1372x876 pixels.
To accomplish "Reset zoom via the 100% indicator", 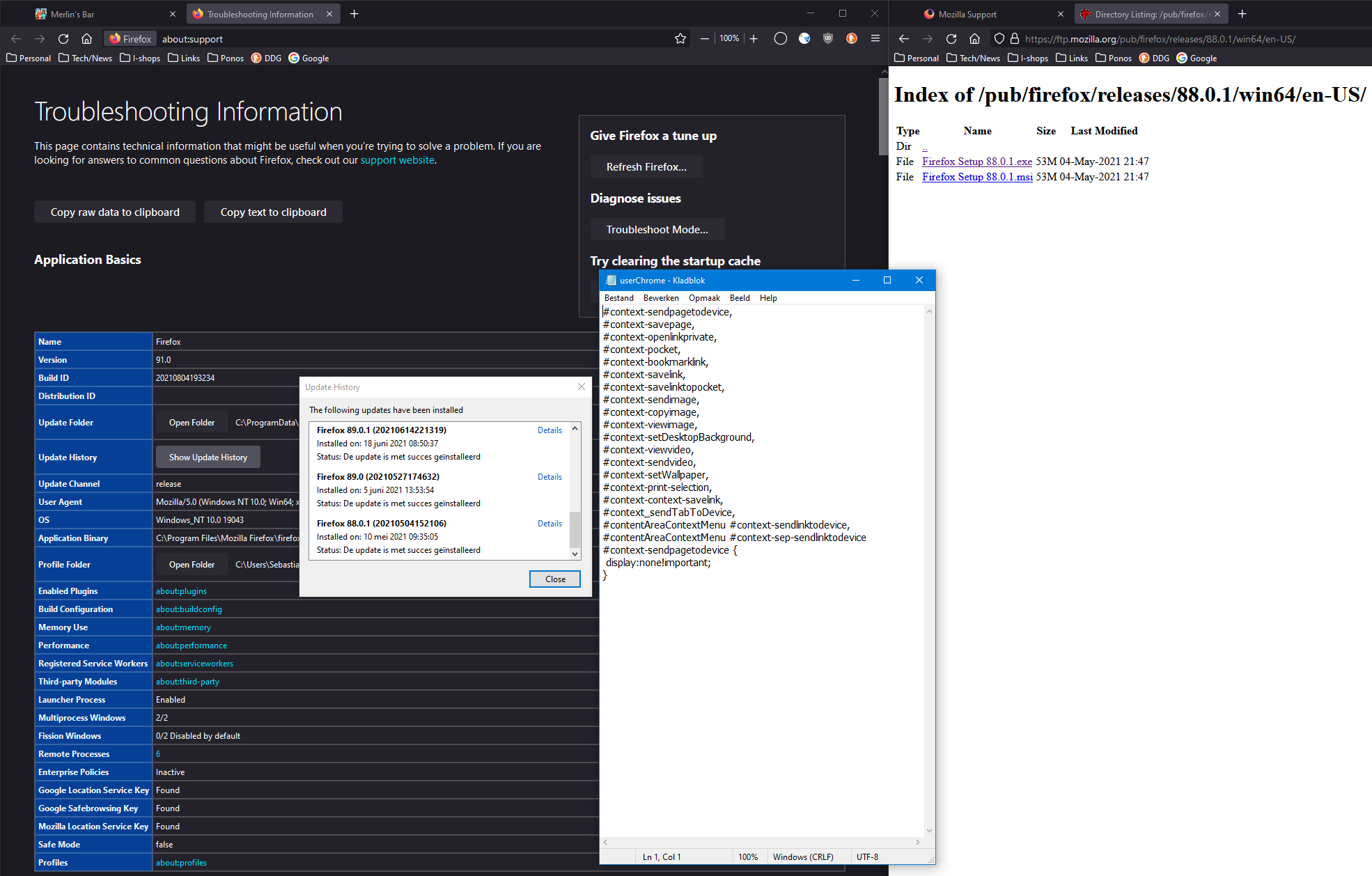I will point(729,39).
